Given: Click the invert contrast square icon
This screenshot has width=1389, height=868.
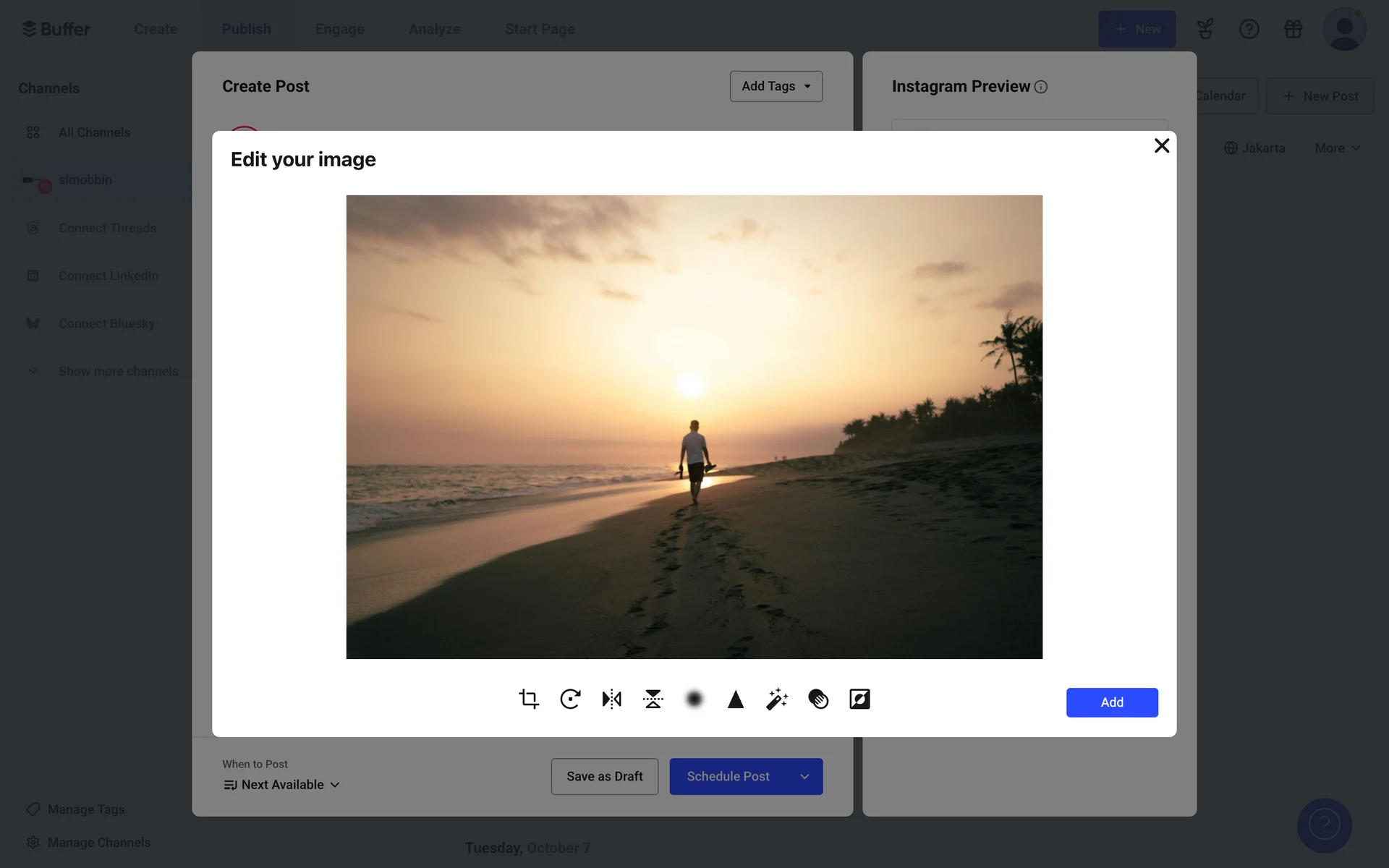Looking at the screenshot, I should tap(859, 699).
